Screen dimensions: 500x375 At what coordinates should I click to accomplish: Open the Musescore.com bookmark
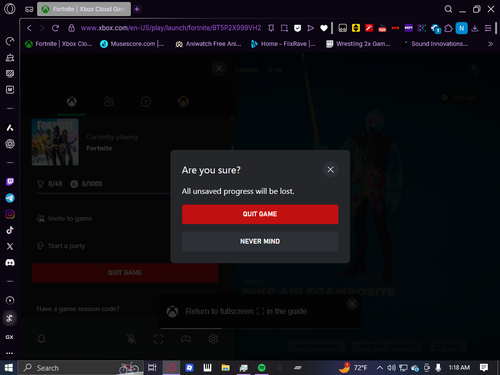132,44
